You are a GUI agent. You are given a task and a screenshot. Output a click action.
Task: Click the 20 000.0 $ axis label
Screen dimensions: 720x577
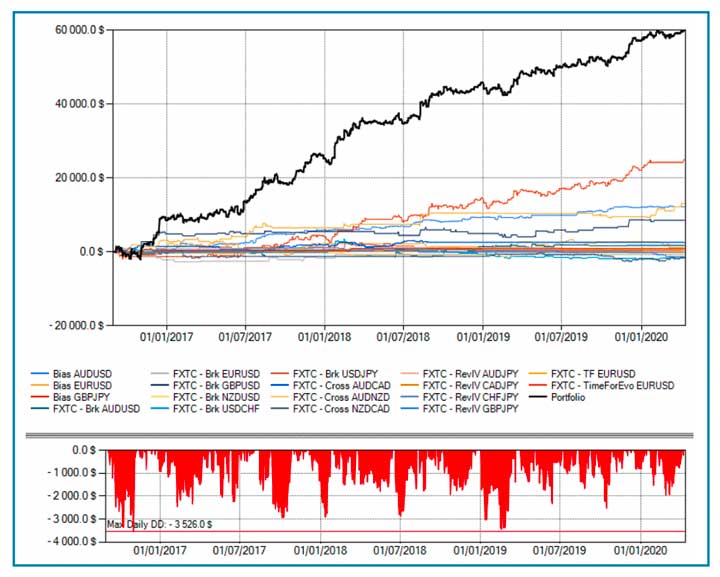click(79, 178)
